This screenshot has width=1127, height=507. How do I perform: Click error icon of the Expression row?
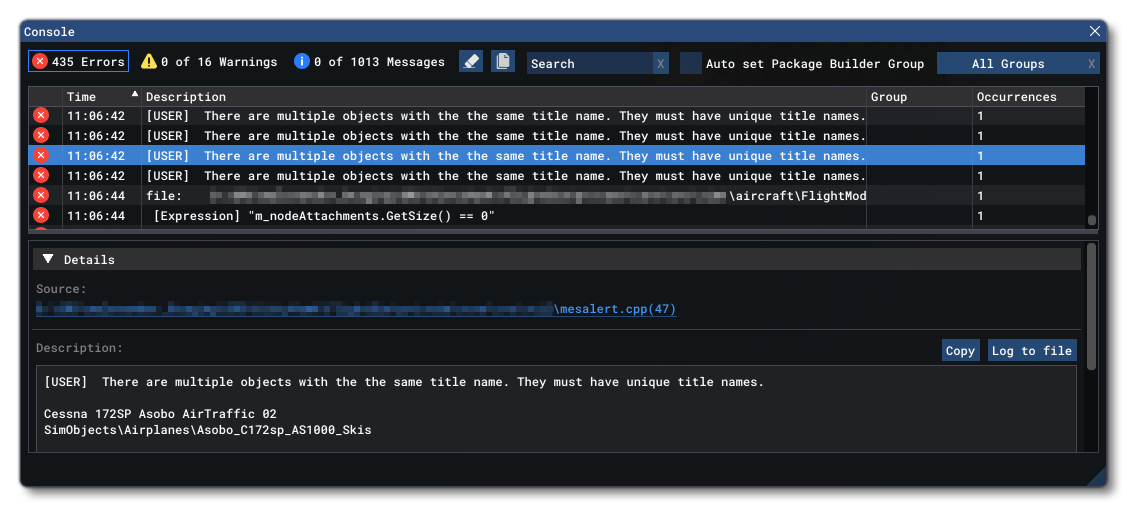click(41, 215)
